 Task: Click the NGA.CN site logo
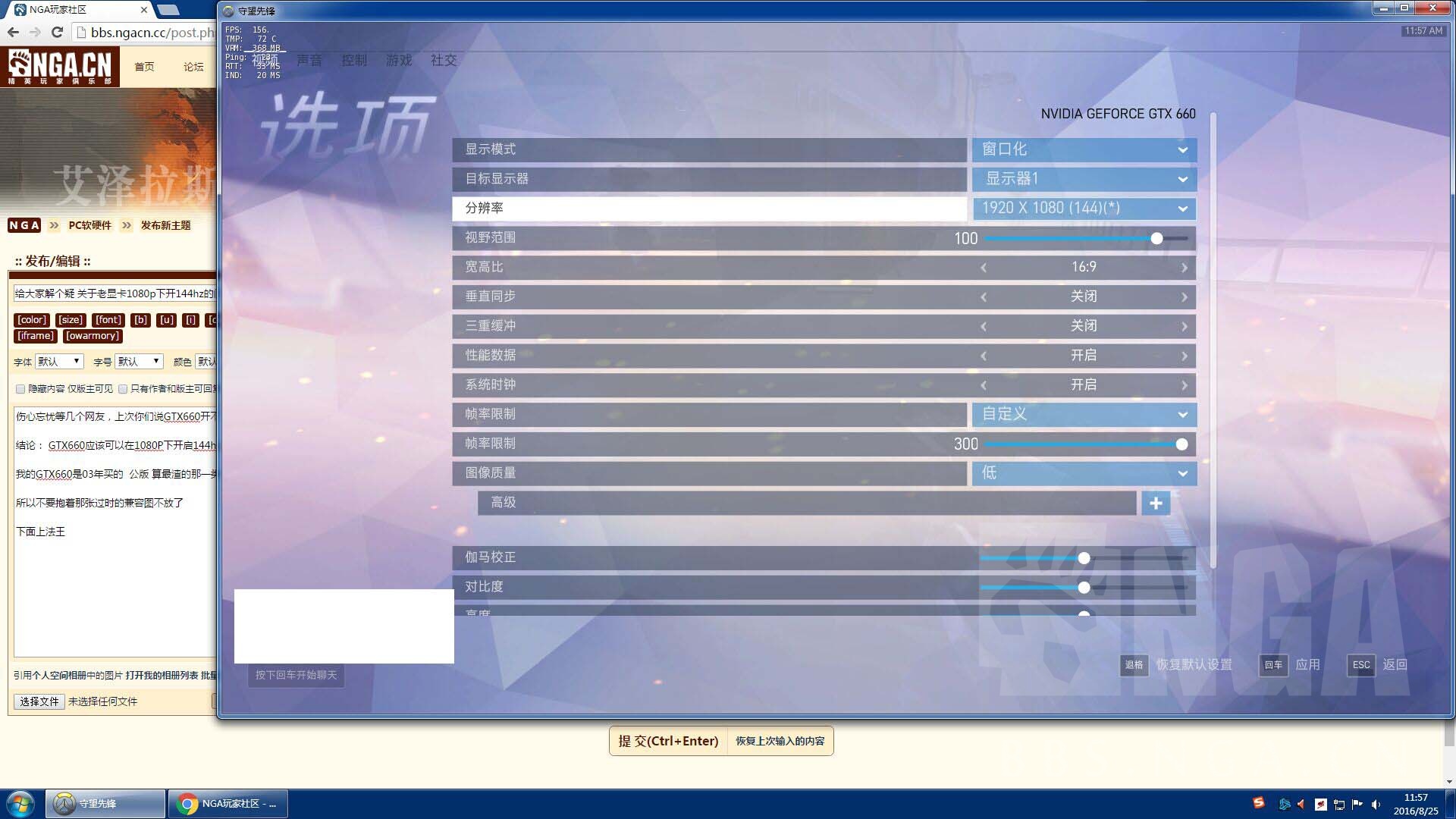pyautogui.click(x=60, y=67)
